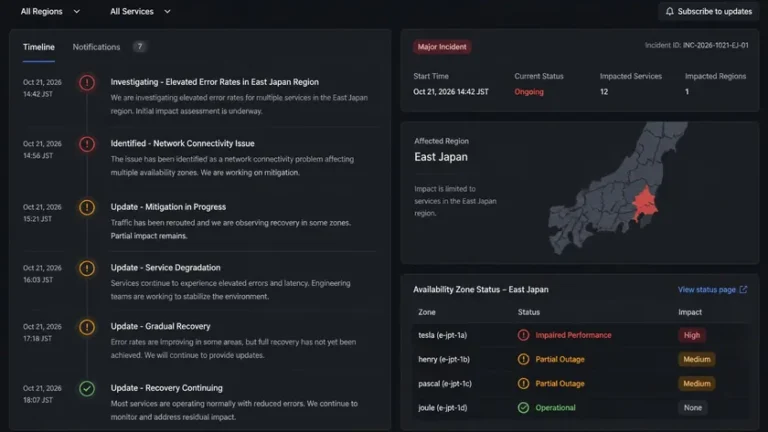This screenshot has width=768, height=432.
Task: Select the tesla (e-jpt-1a) zone row
Action: click(x=581, y=335)
